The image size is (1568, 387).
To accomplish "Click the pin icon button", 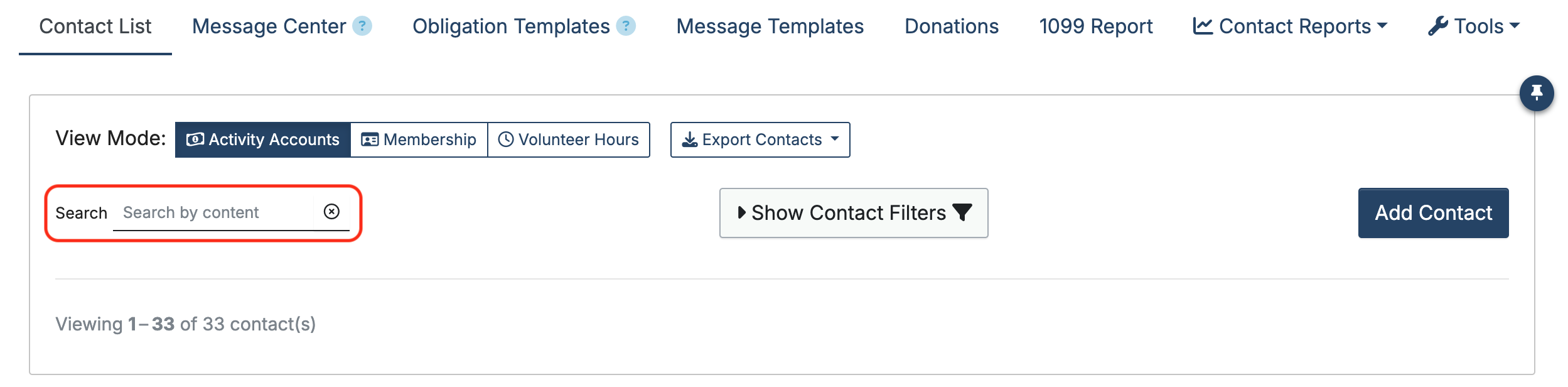I will (x=1536, y=93).
